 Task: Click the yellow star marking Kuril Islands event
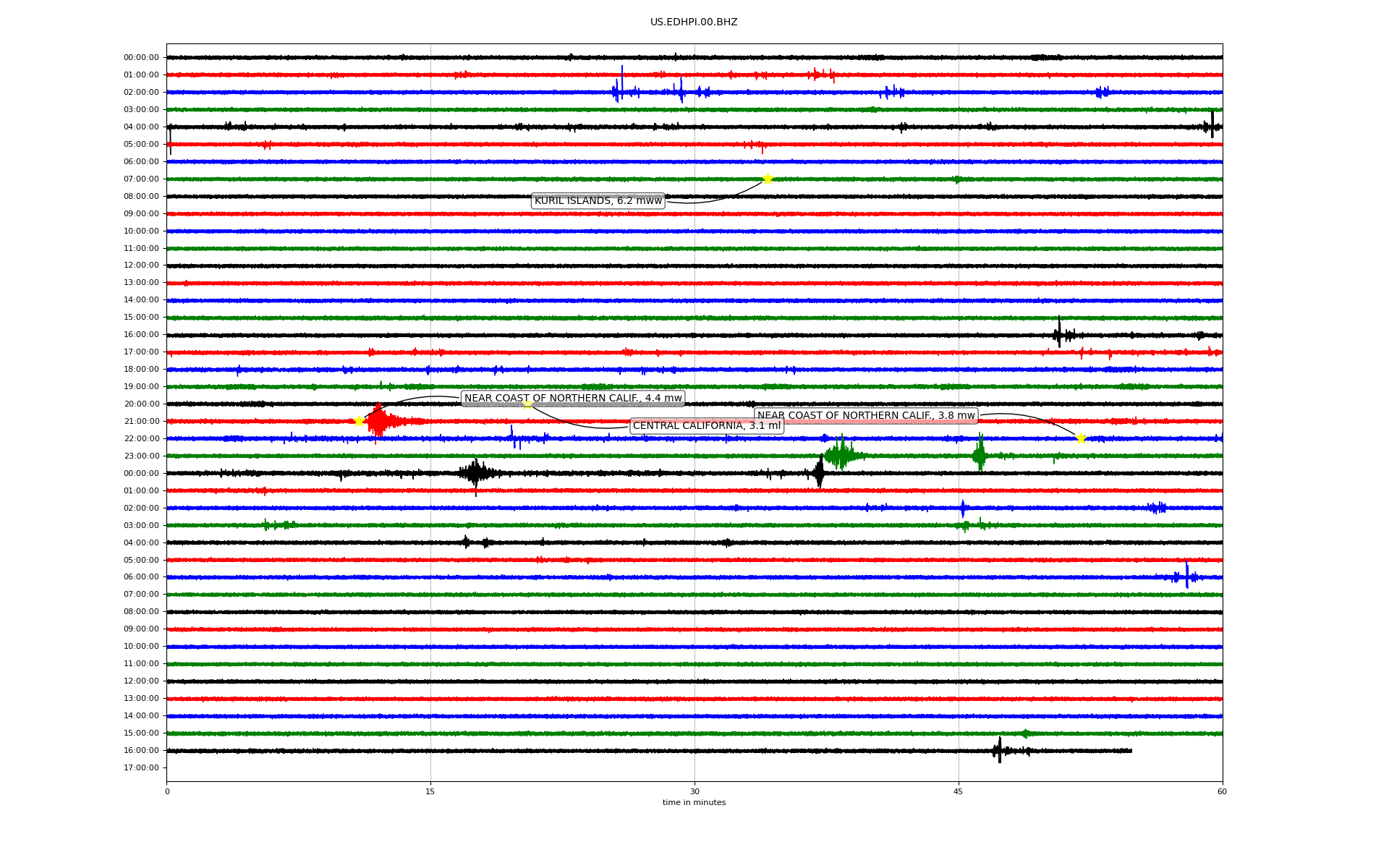(x=768, y=179)
